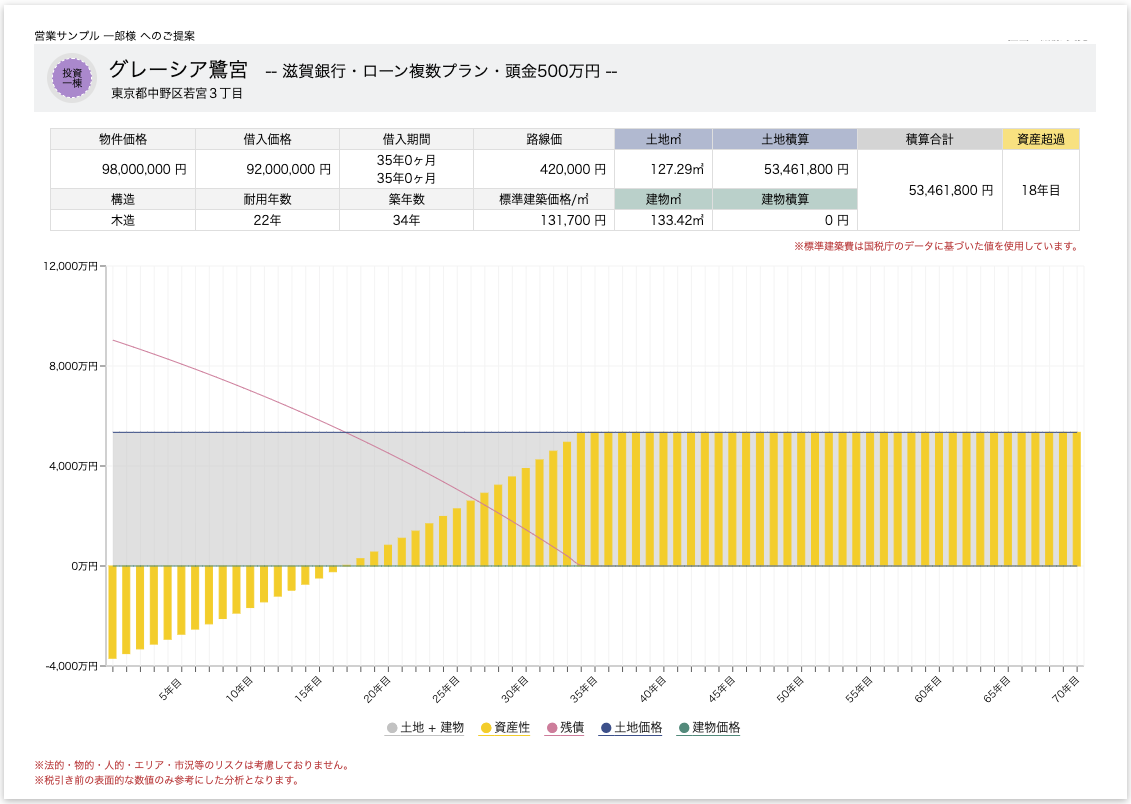Image resolution: width=1131 pixels, height=804 pixels.
Task: Toggle the 建物価格 legend series
Action: (709, 728)
